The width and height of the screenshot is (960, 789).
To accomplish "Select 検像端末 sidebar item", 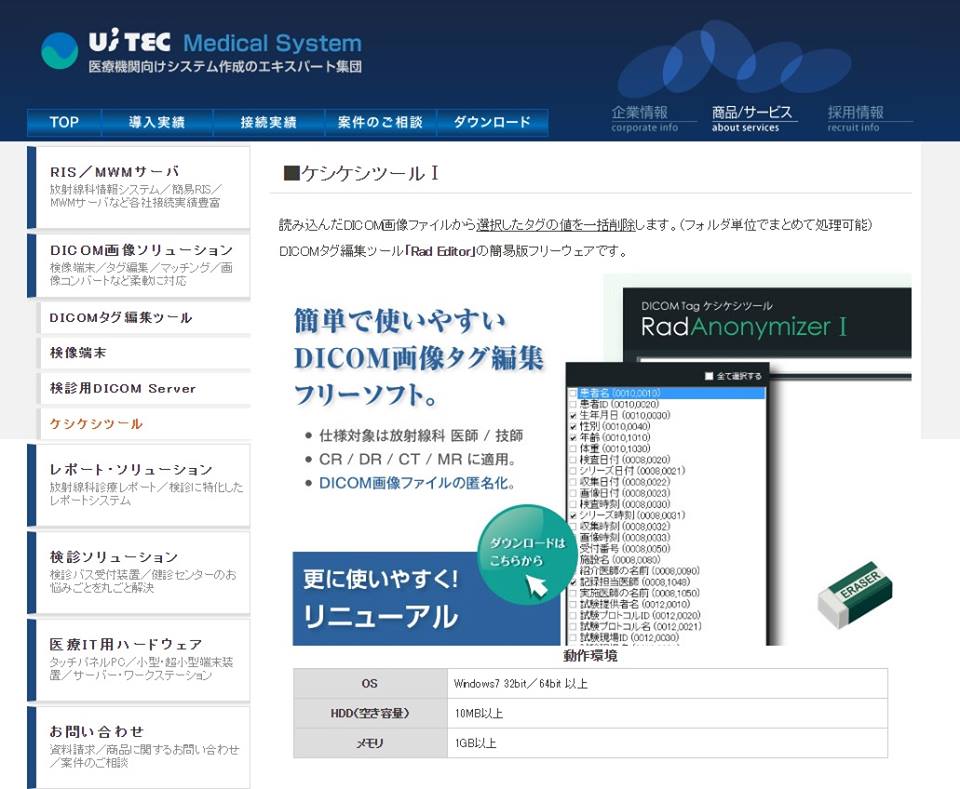I will (x=144, y=353).
